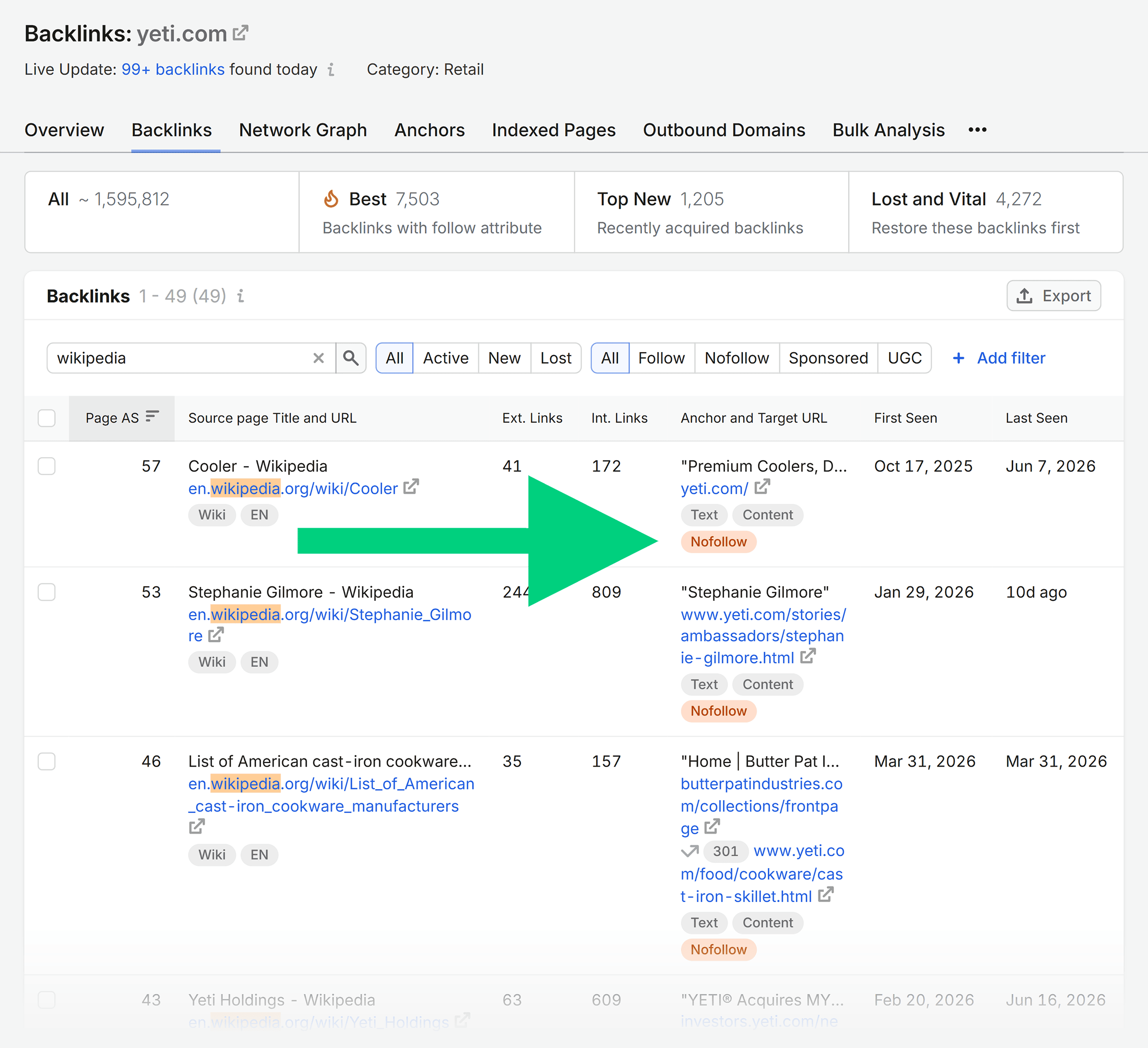Open butterpatindustries.com frontpage link

pyautogui.click(x=761, y=806)
